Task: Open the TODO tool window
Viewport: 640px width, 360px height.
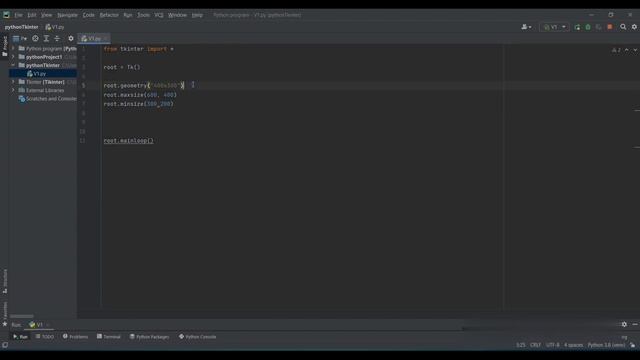Action: [x=44, y=337]
